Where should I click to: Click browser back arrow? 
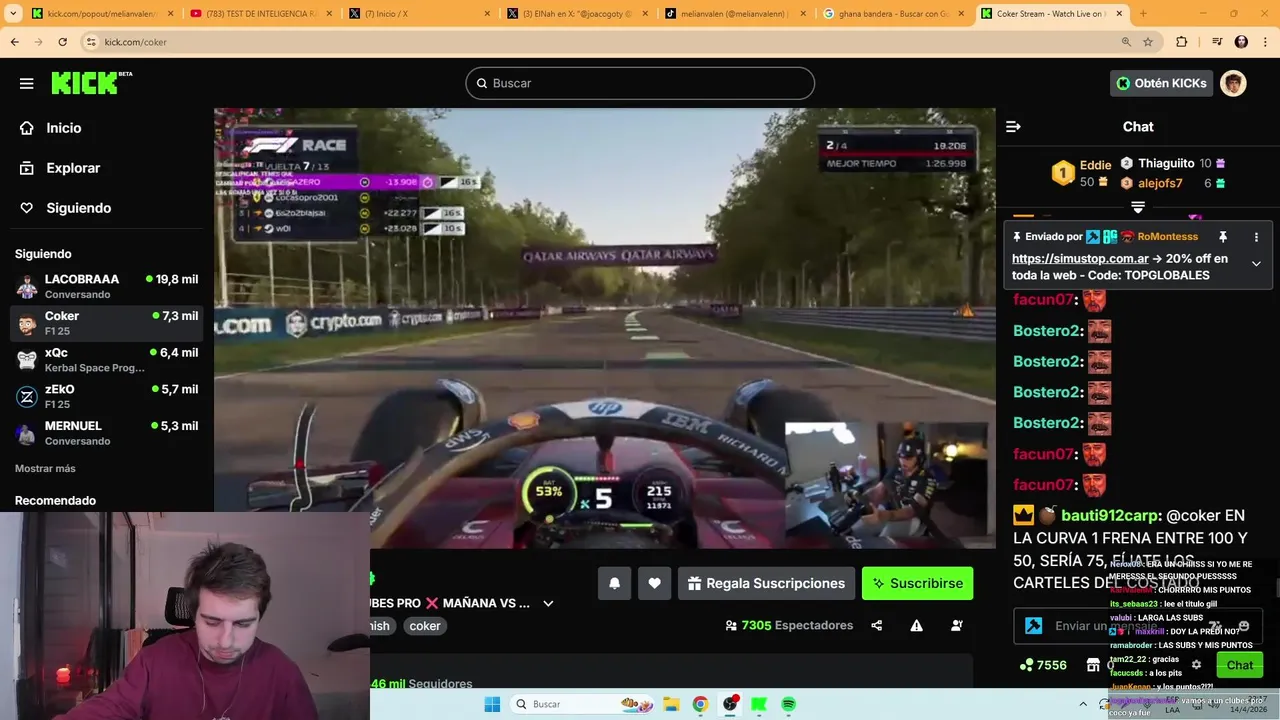click(15, 42)
